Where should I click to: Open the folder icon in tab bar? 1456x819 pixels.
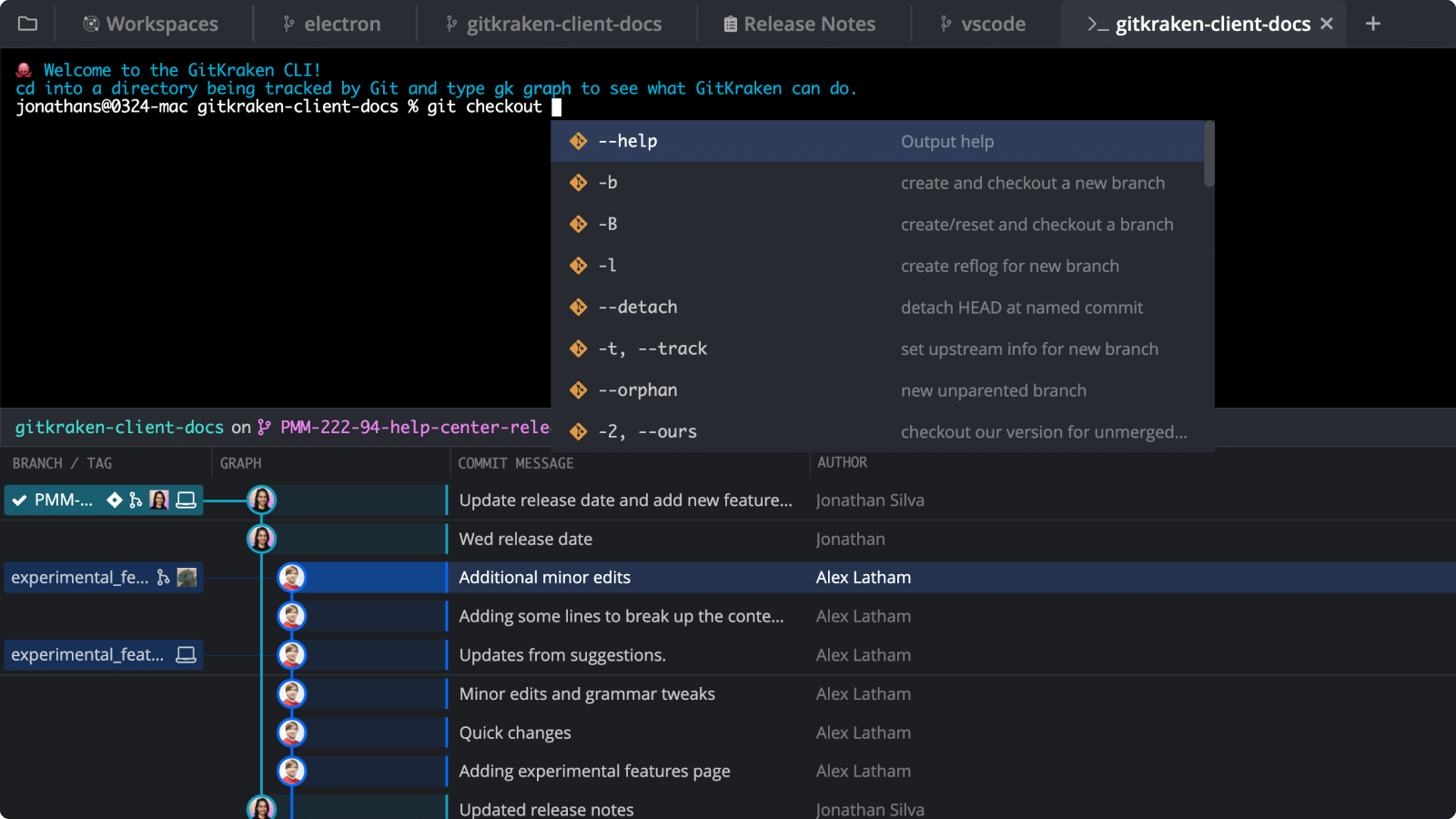click(28, 24)
